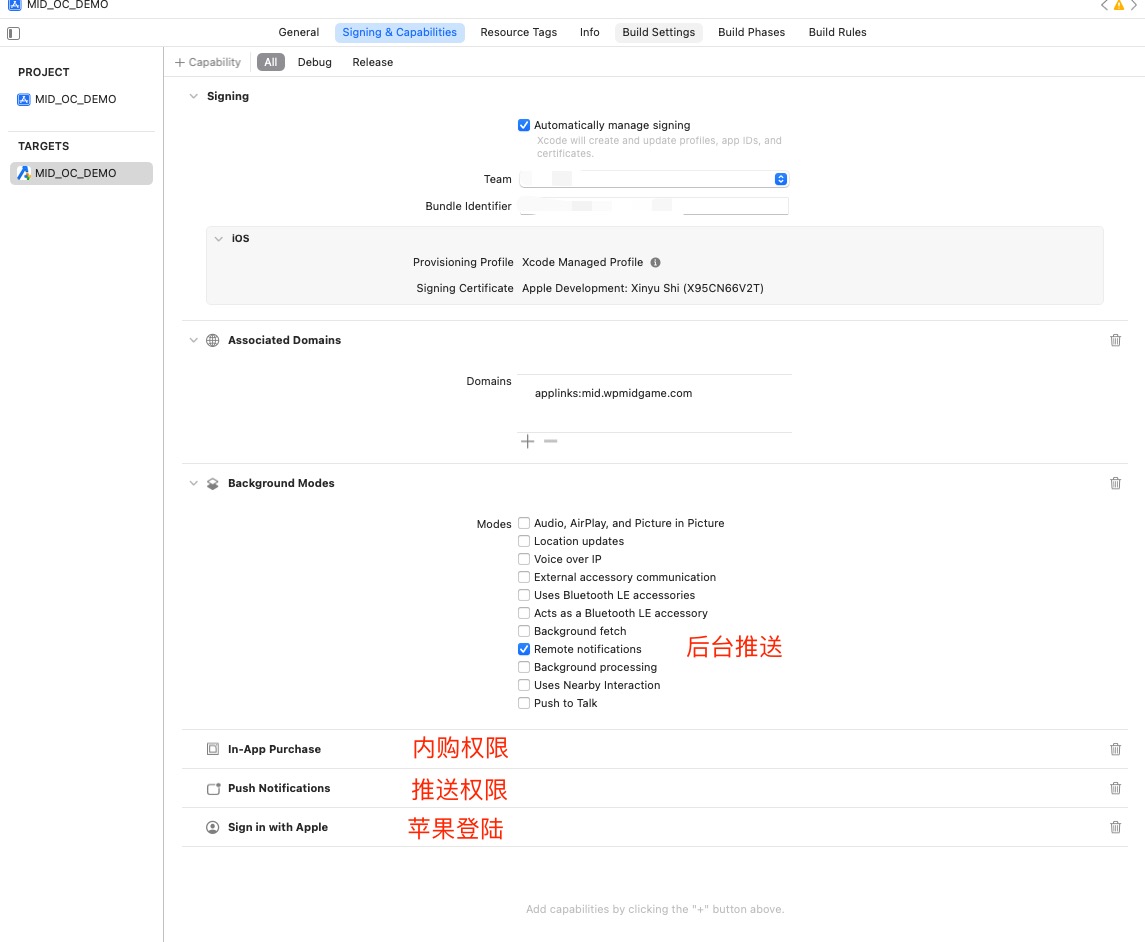Screen dimensions: 1145x942
Task: Switch to the Info tab
Action: point(589,32)
